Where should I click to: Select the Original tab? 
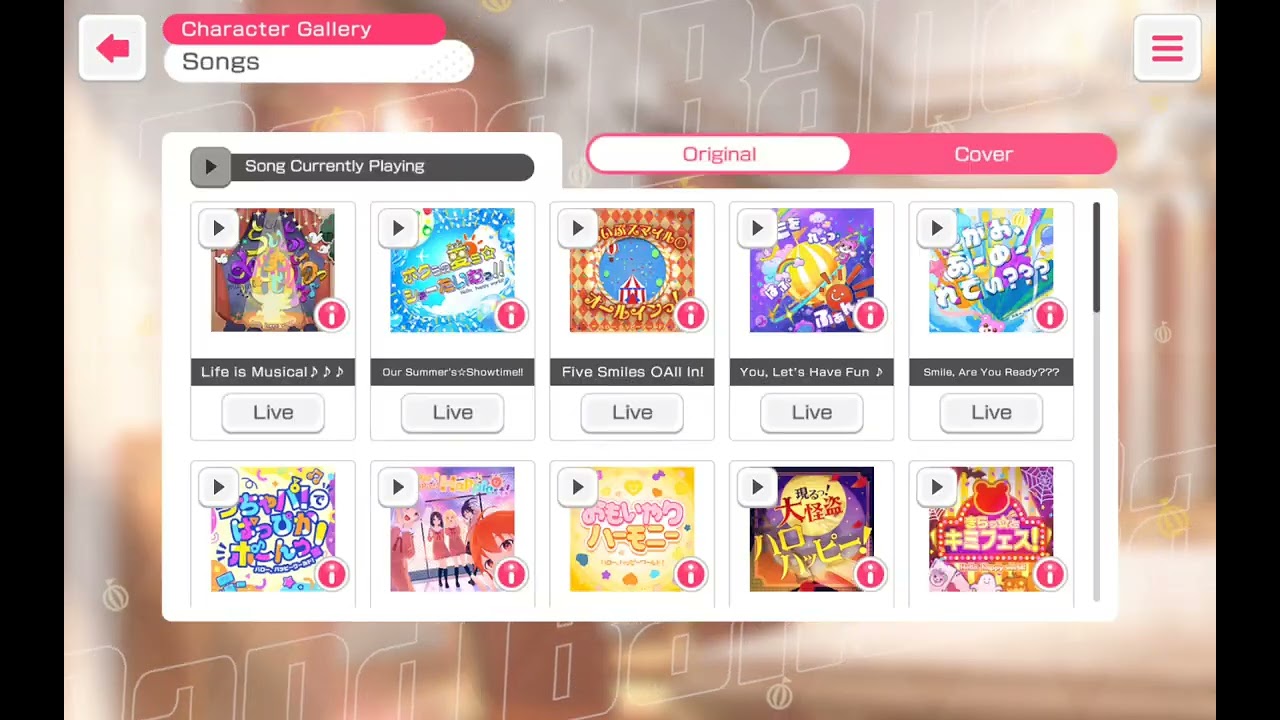pyautogui.click(x=719, y=154)
